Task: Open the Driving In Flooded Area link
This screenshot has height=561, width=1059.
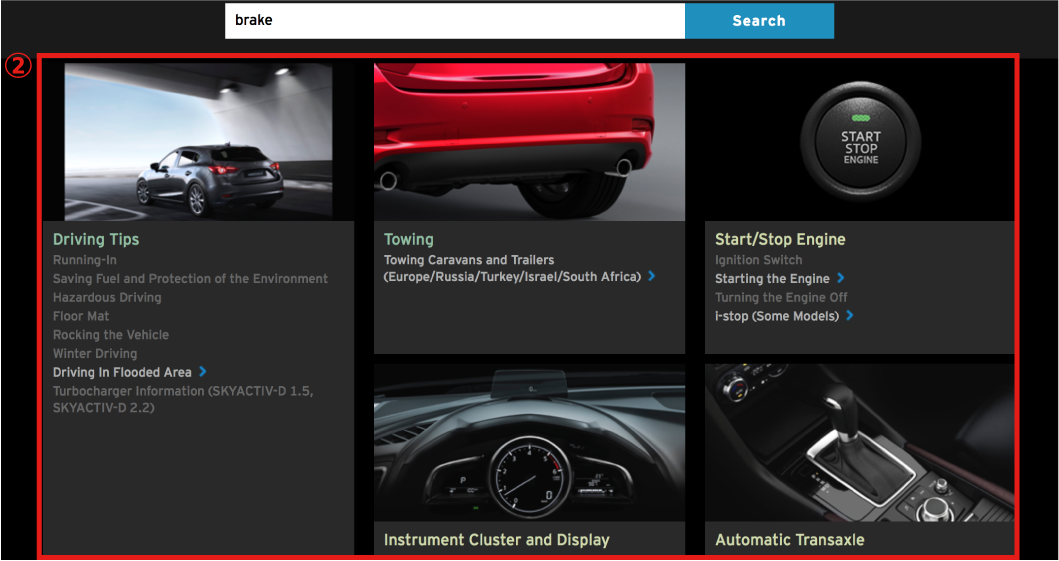Action: coord(122,372)
